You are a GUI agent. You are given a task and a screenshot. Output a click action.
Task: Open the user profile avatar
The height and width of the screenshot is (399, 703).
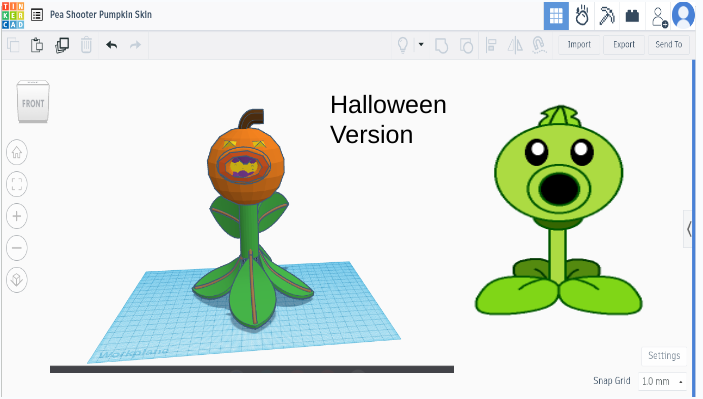(684, 15)
